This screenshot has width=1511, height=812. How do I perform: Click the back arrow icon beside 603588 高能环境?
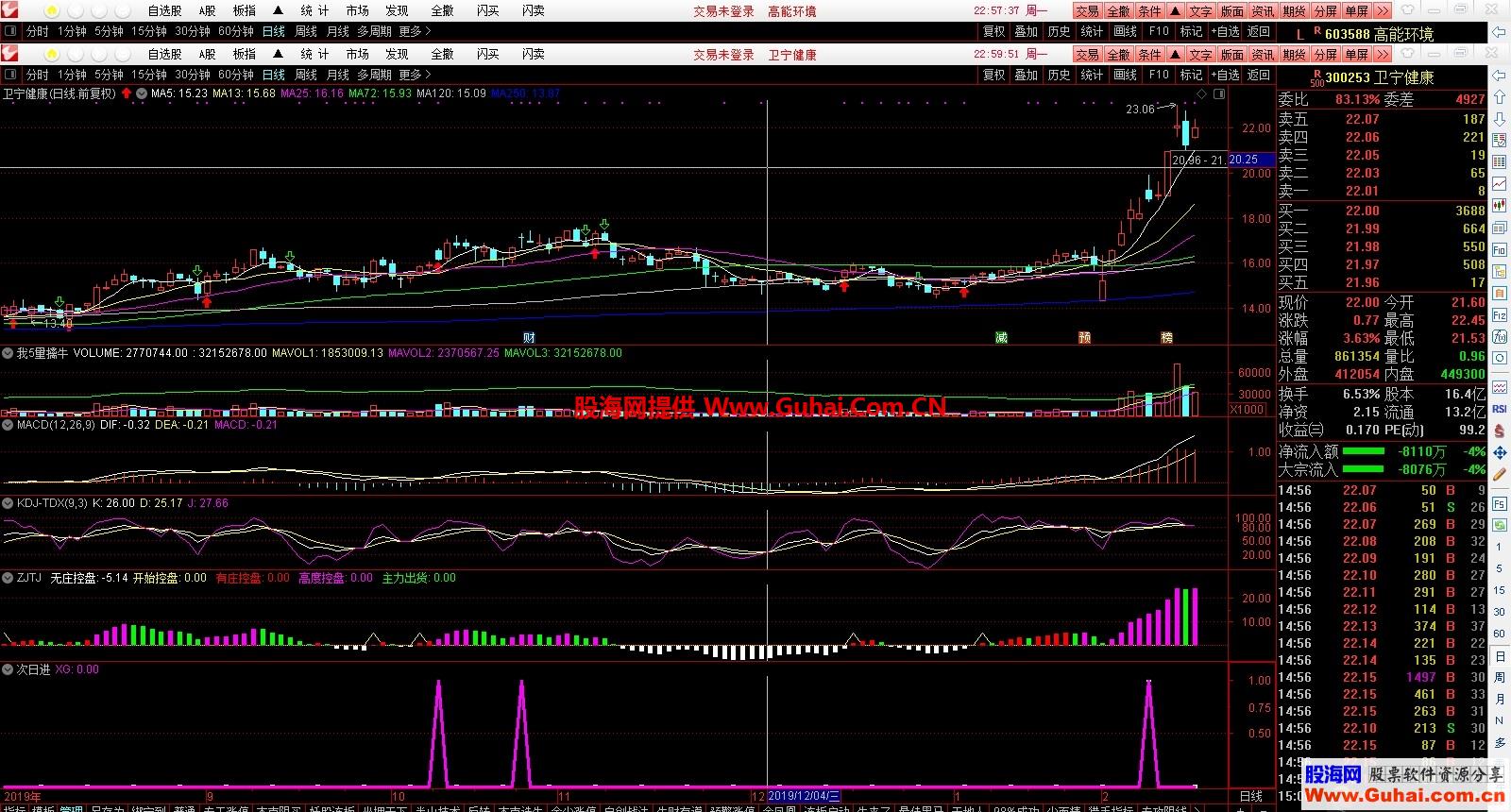tap(1498, 31)
